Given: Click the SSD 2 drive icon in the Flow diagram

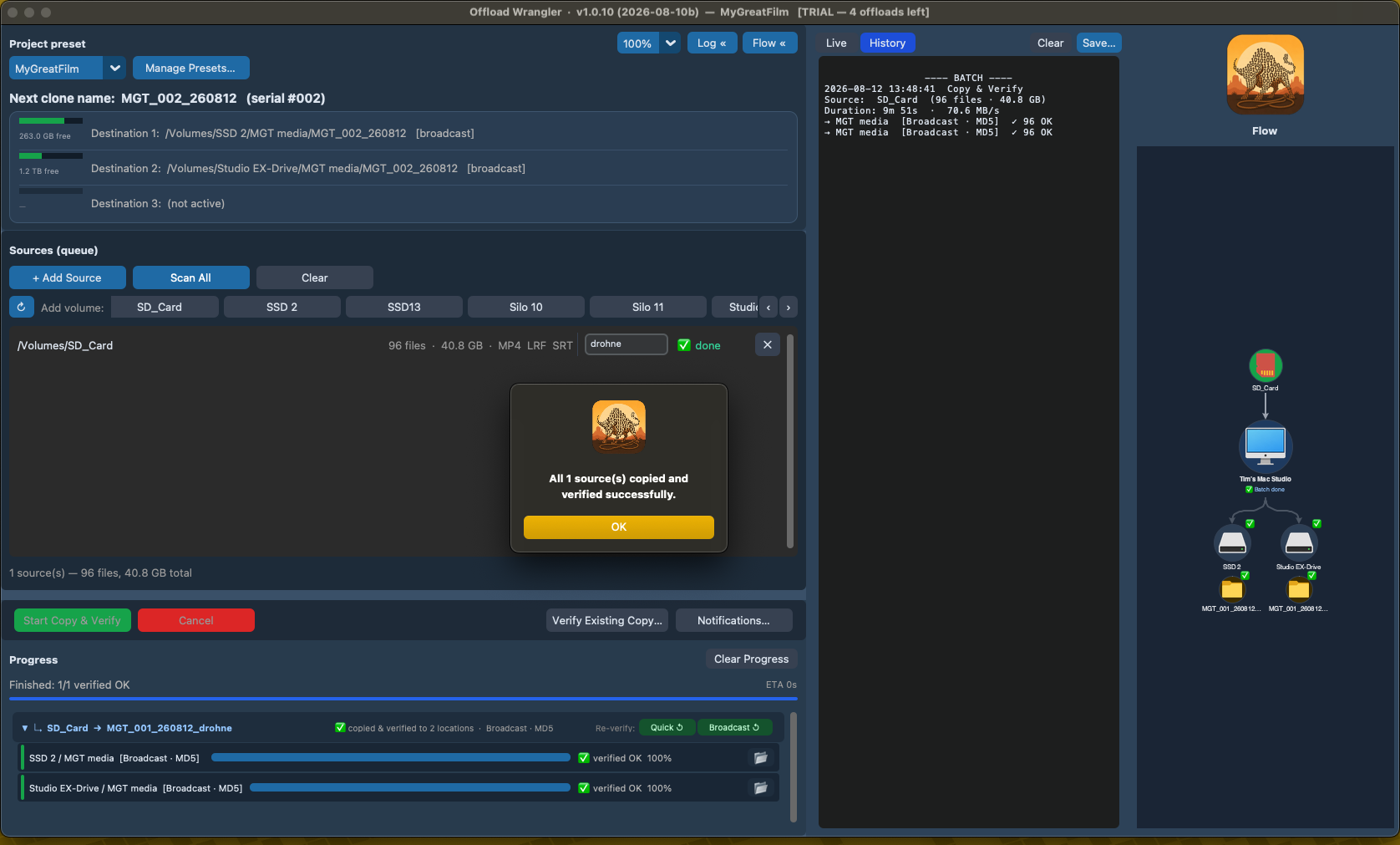Looking at the screenshot, I should click(1232, 543).
